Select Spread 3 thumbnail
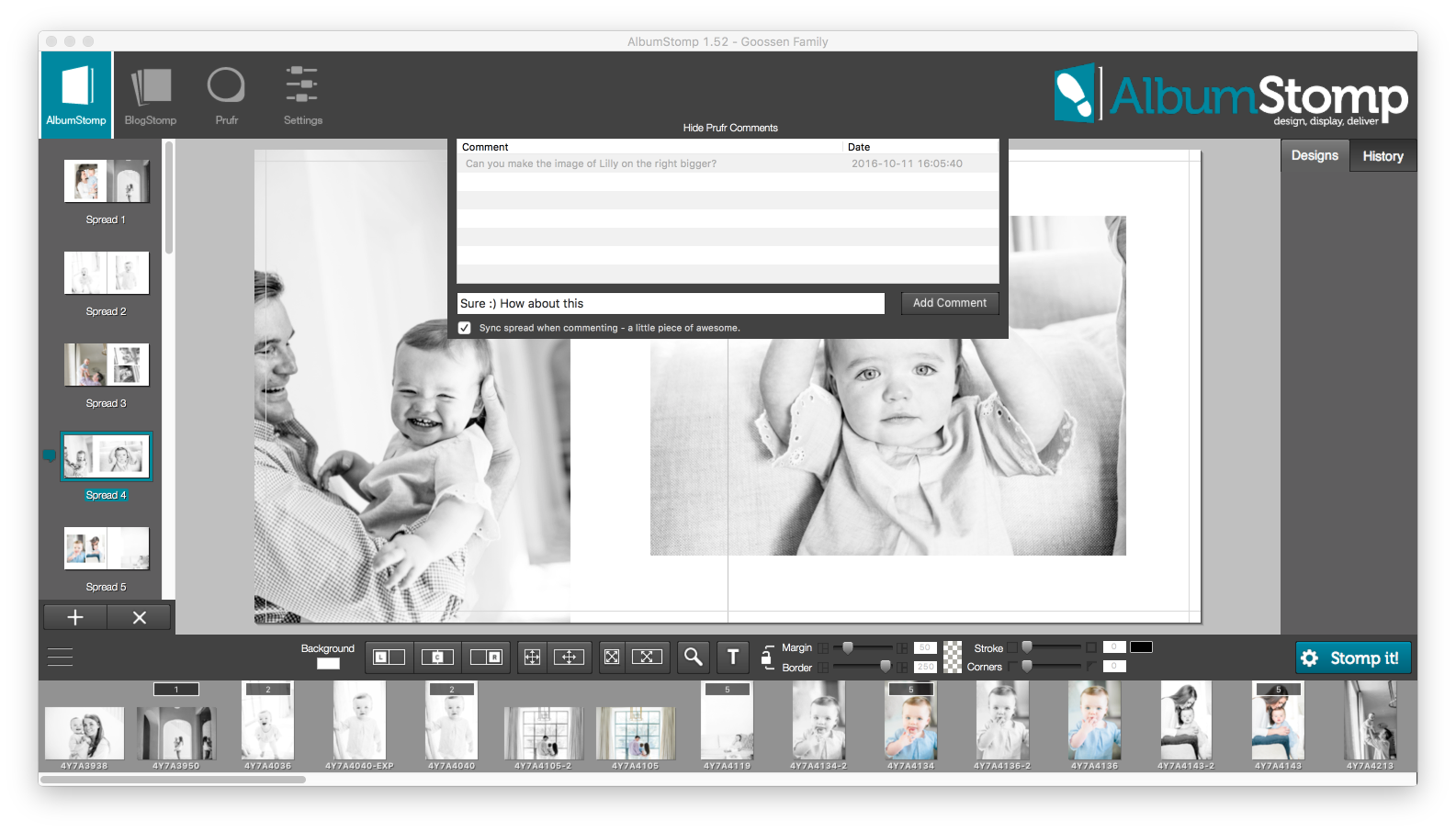Viewport: 1456px width, 832px height. click(x=107, y=365)
